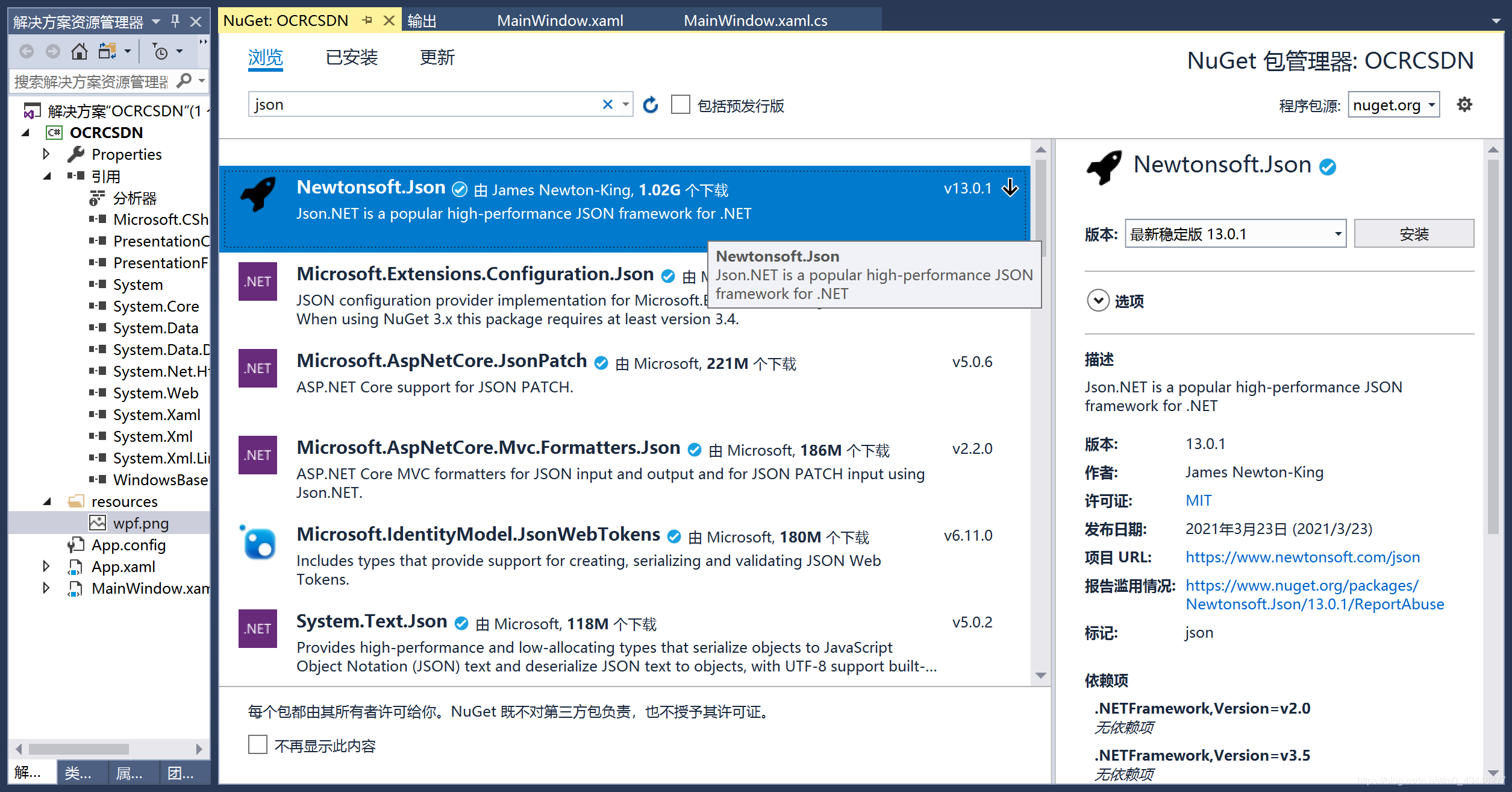Open the ReportAbuse link for Newtonsoft.Json
1512x792 pixels.
click(1314, 594)
